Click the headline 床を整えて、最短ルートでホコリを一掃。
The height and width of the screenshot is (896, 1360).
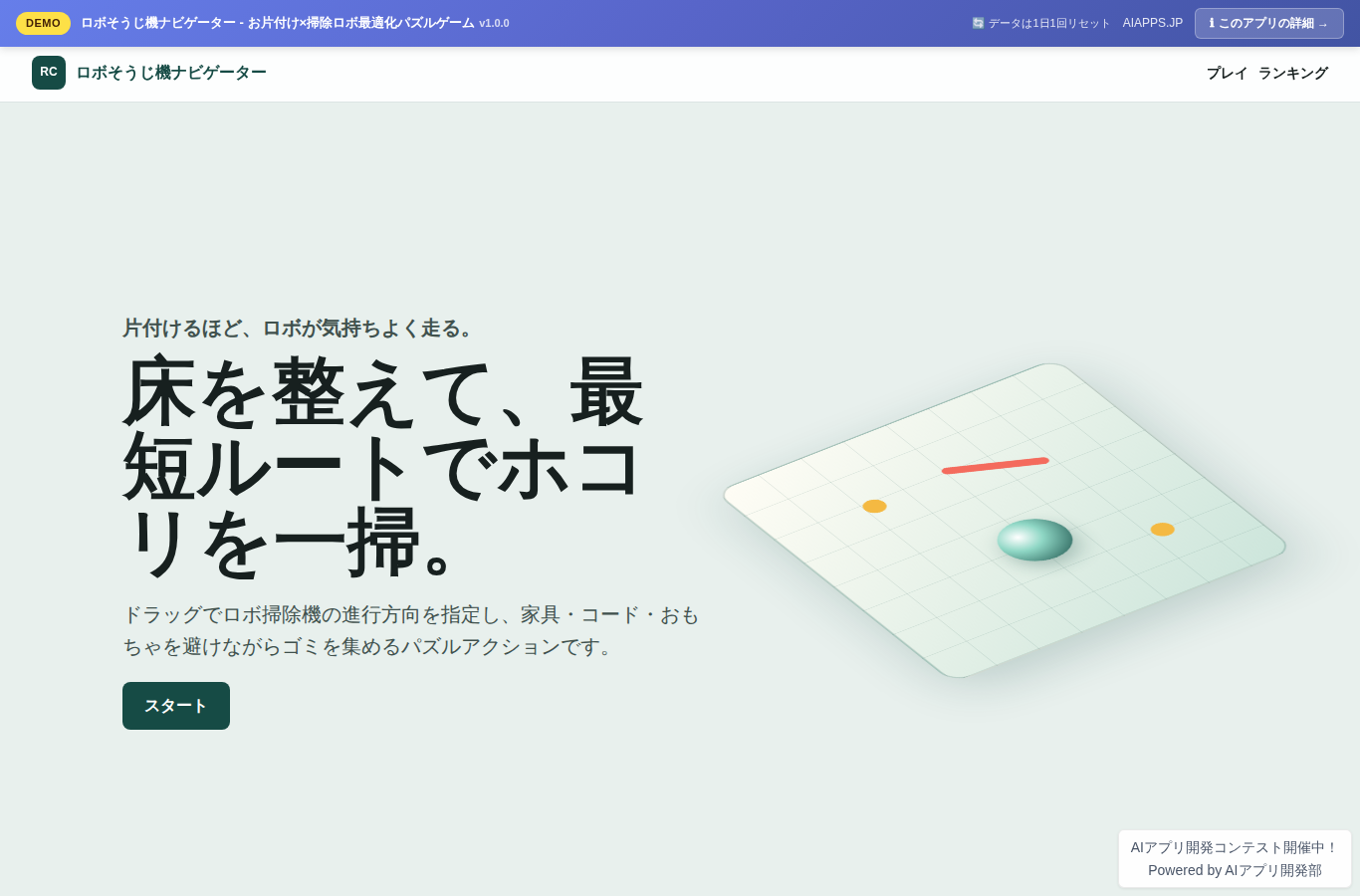coord(384,467)
